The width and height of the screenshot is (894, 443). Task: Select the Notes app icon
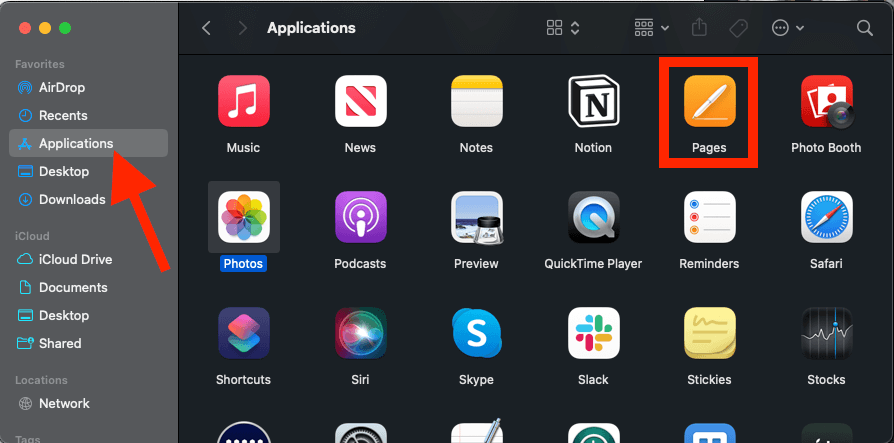click(477, 101)
